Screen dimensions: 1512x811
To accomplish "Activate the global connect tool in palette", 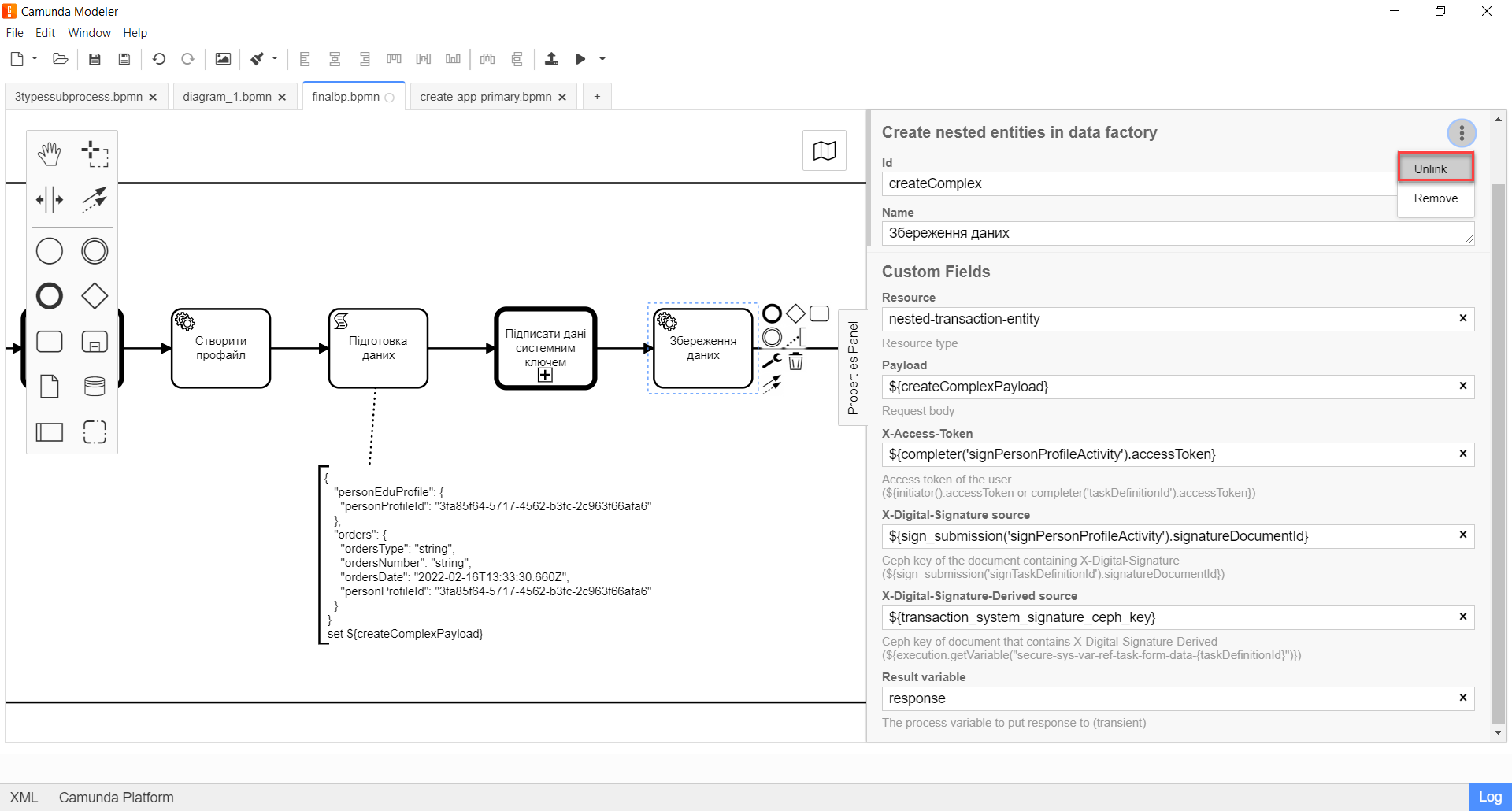I will [x=94, y=200].
